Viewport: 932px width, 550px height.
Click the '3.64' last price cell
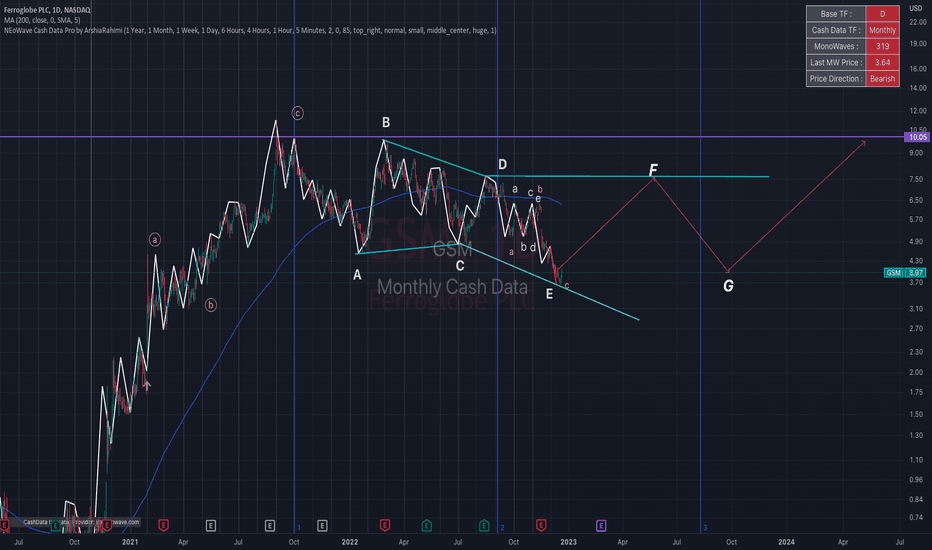pos(882,62)
